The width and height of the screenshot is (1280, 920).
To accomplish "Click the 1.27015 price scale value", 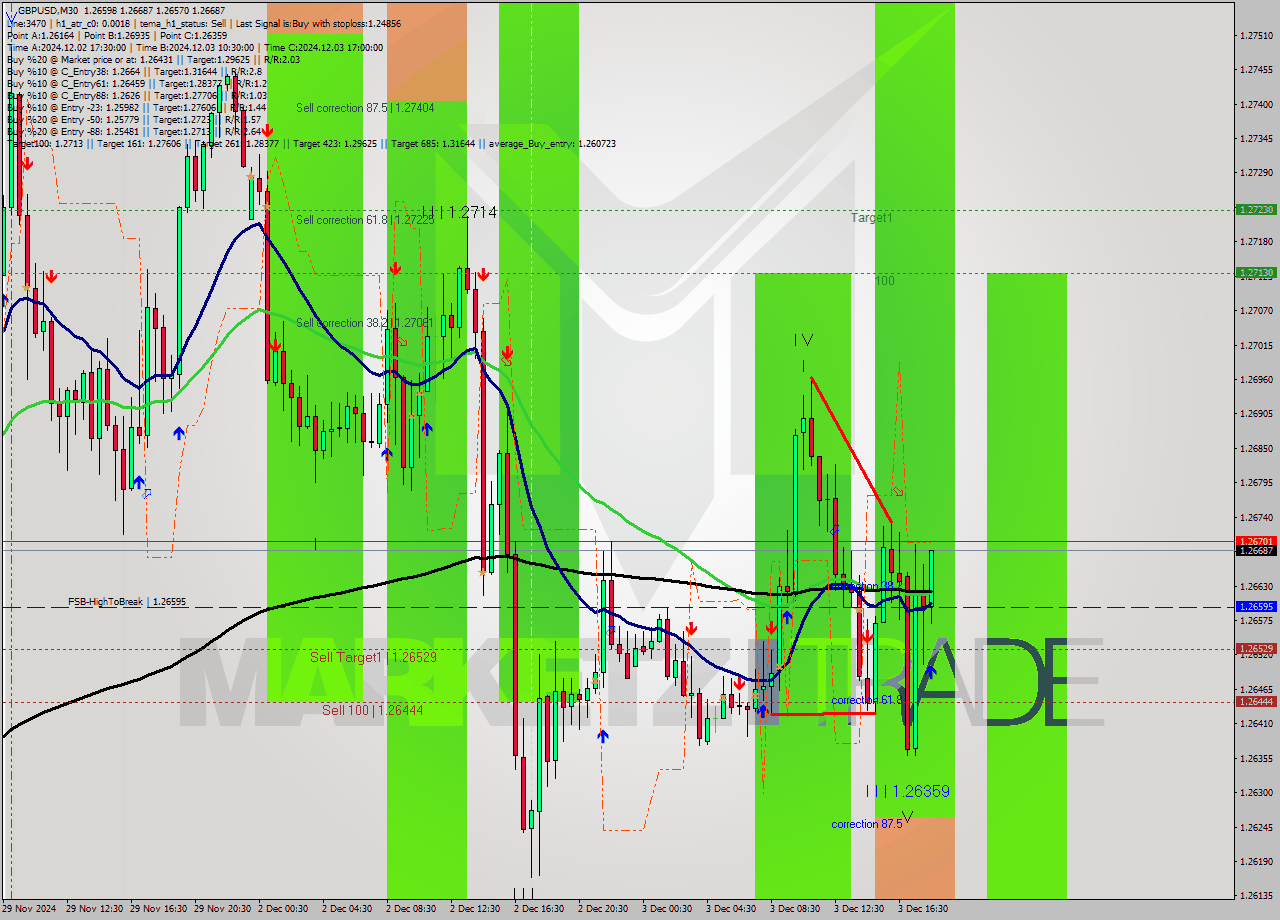I will [1255, 345].
